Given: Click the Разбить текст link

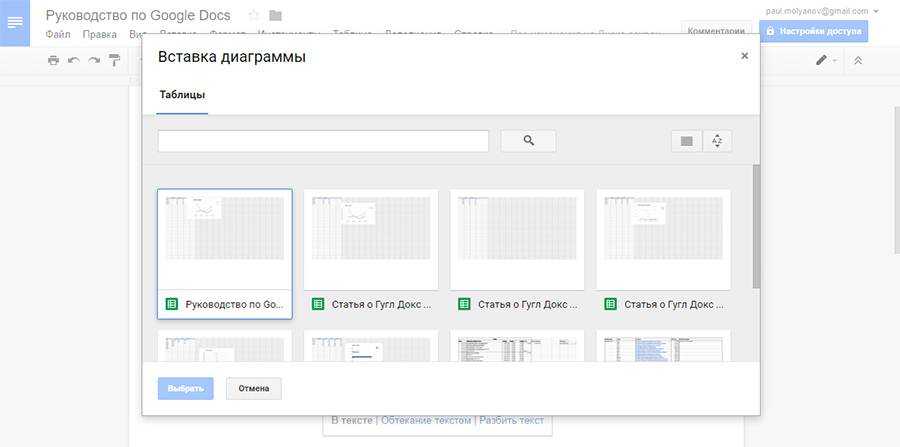Looking at the screenshot, I should 511,421.
